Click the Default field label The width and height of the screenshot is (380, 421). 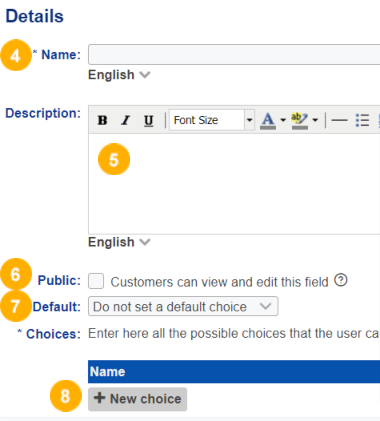coord(57,306)
